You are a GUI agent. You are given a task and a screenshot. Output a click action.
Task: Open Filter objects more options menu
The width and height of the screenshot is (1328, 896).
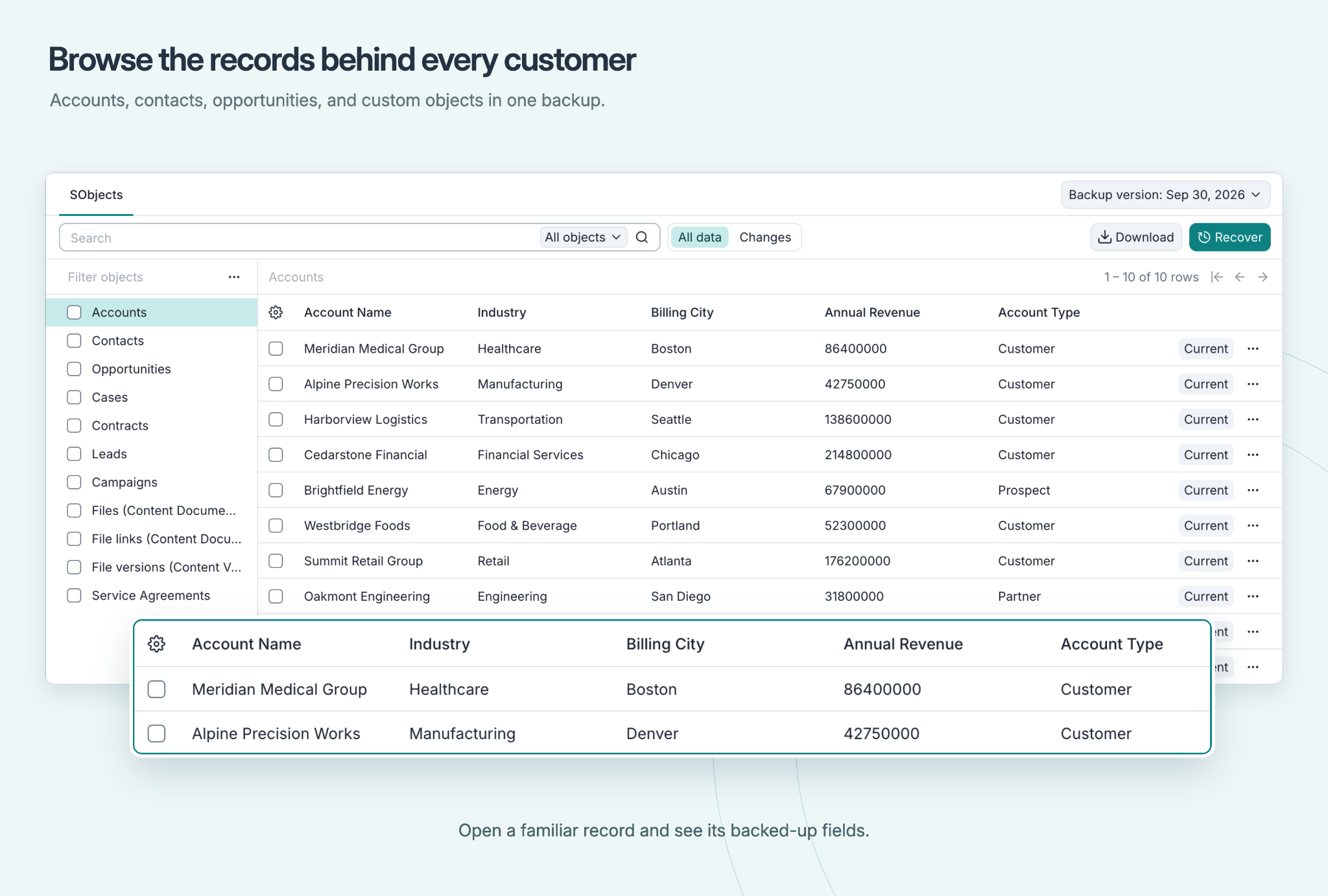point(234,277)
